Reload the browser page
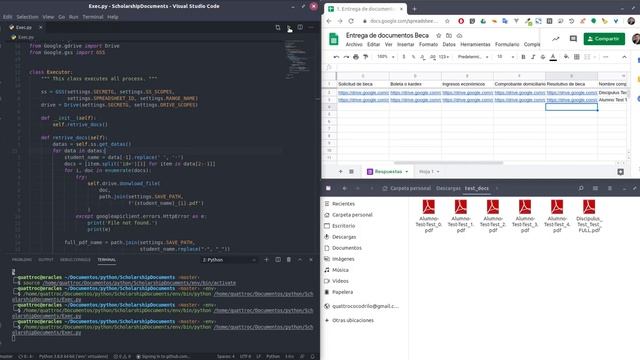The height and width of the screenshot is (360, 640). [x=351, y=21]
